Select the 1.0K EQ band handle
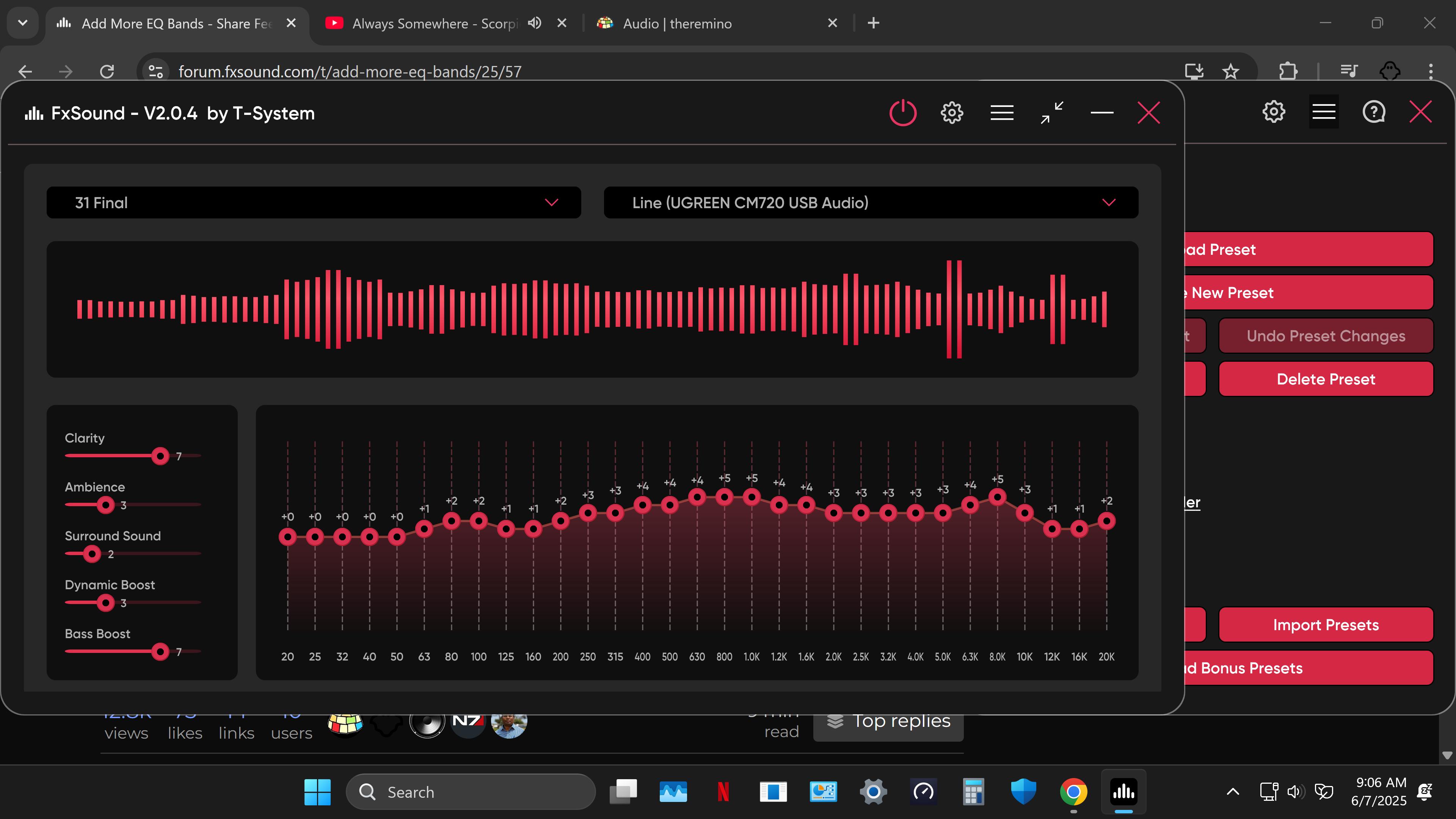The image size is (1456, 819). pos(752,497)
